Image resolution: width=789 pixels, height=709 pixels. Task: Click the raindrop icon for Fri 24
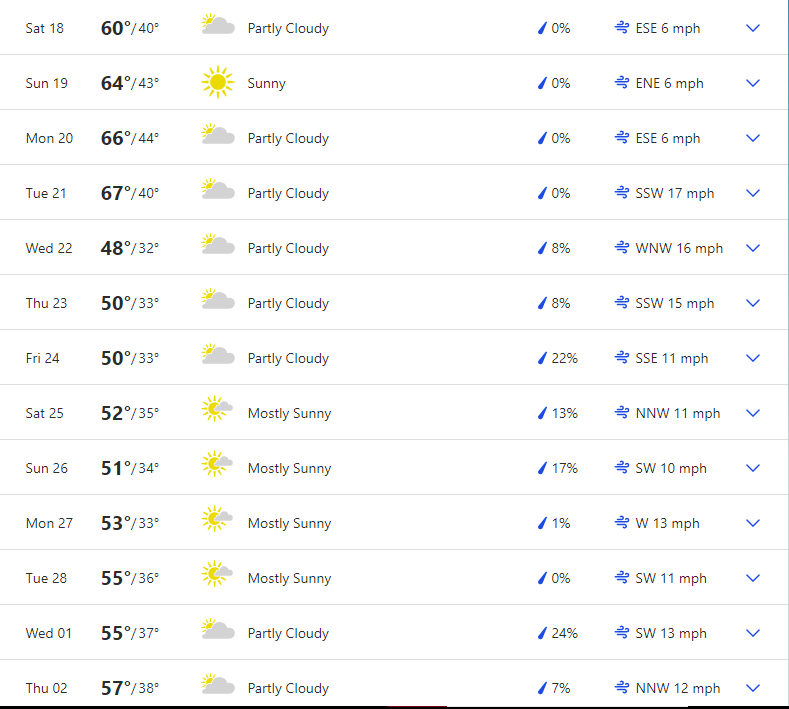click(543, 358)
